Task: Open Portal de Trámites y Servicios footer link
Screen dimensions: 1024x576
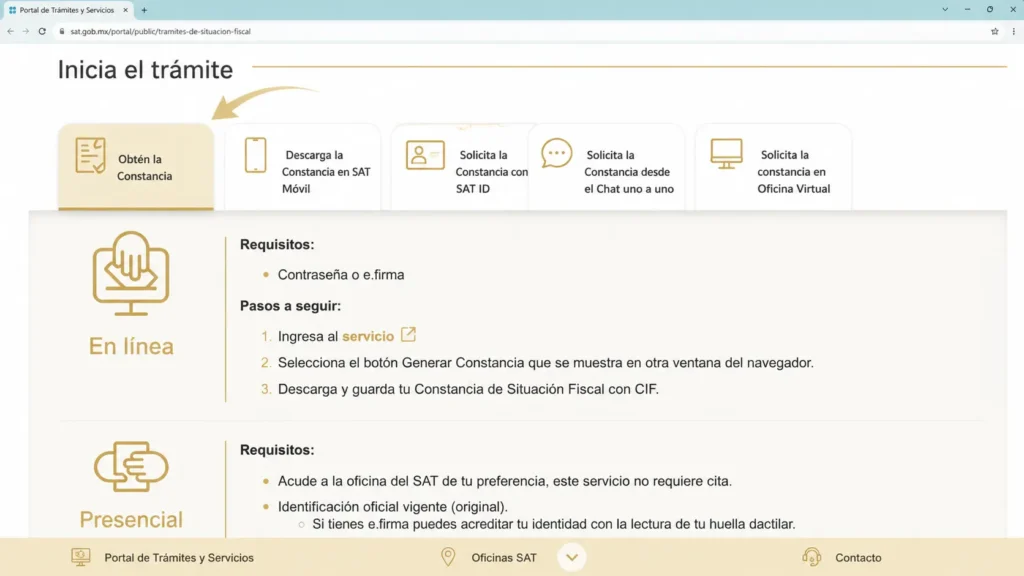Action: click(179, 558)
